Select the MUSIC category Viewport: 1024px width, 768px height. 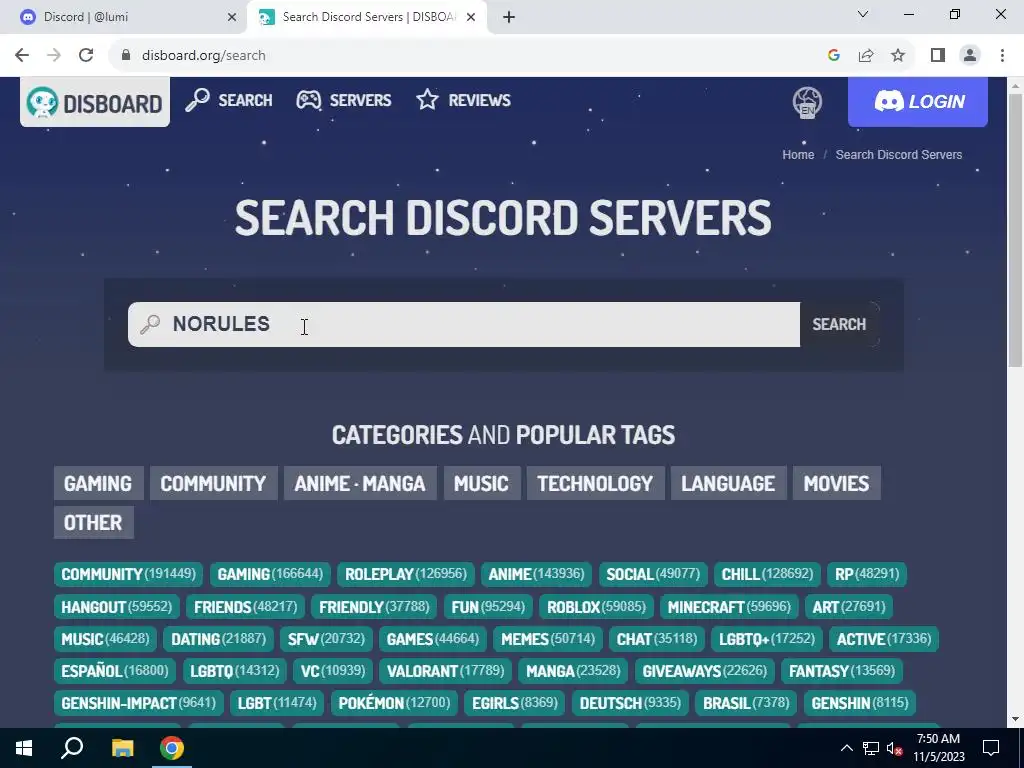click(481, 483)
